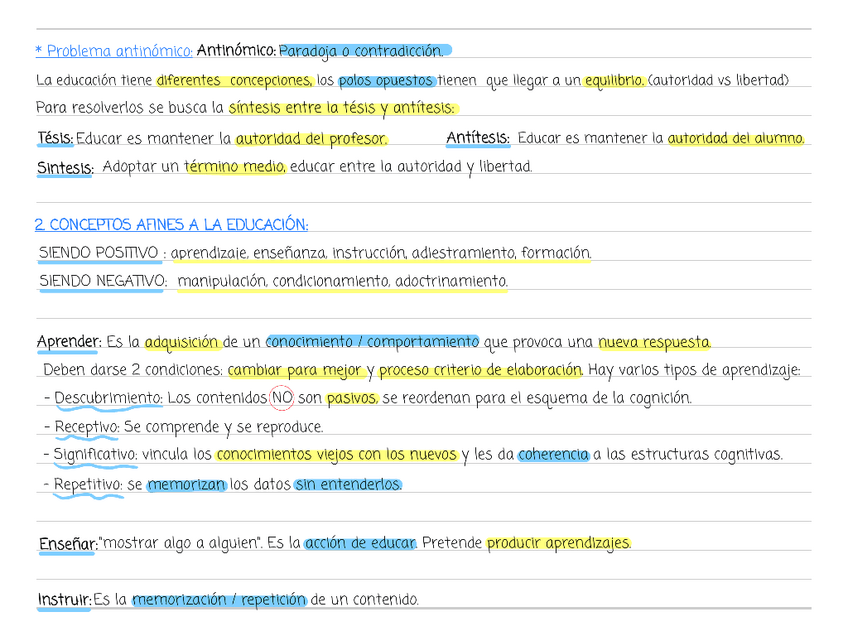Click the phrase "Se comprende y se reproduce."
The height and width of the screenshot is (636, 848).
(x=224, y=427)
